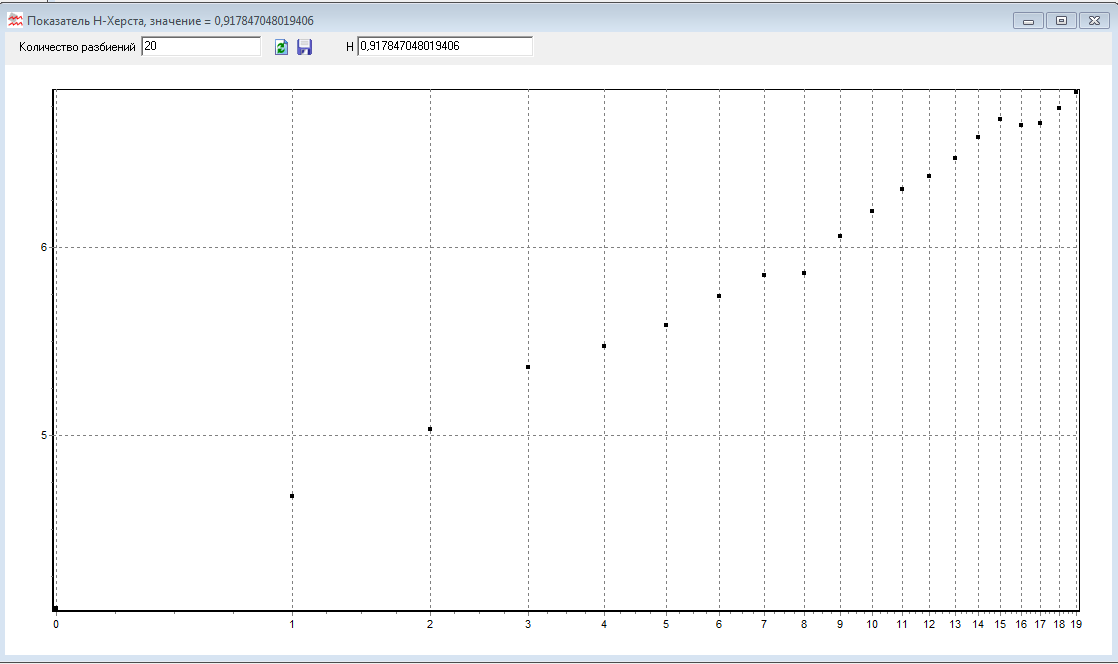Maximize the Hurst exponent window
Viewport: 1118px width, 664px height.
coord(1060,20)
